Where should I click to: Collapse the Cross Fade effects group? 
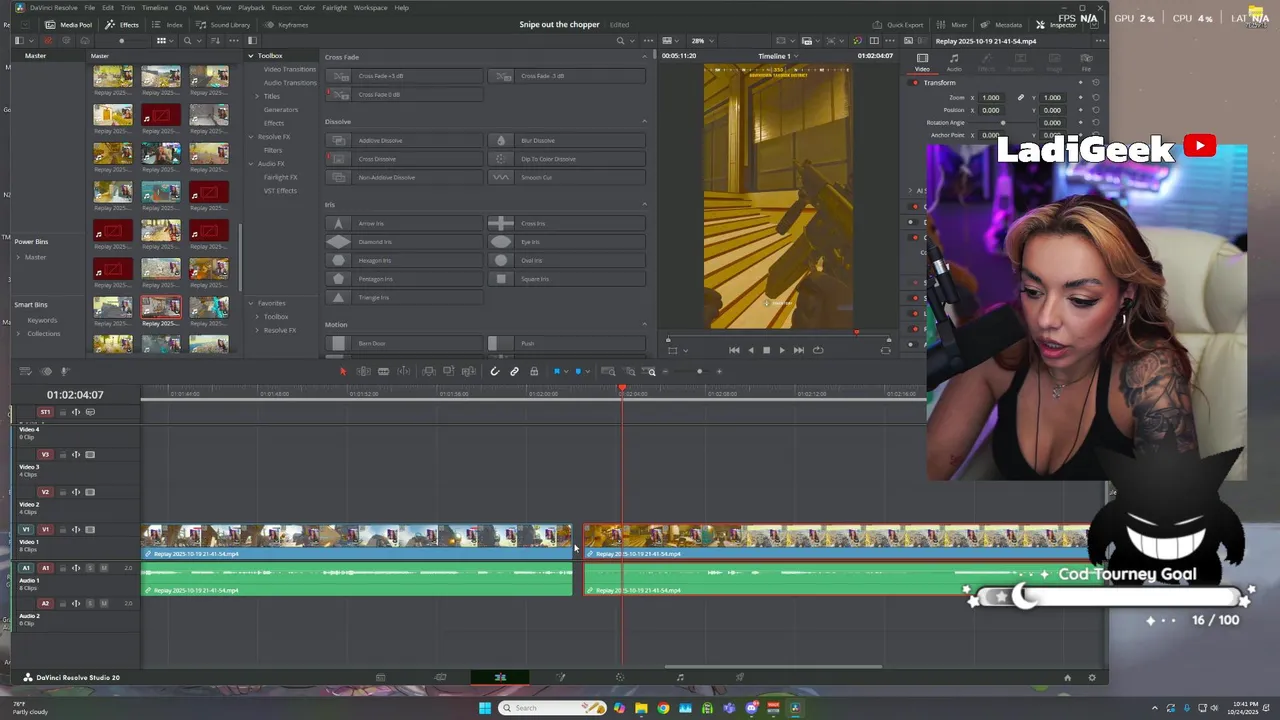(644, 57)
